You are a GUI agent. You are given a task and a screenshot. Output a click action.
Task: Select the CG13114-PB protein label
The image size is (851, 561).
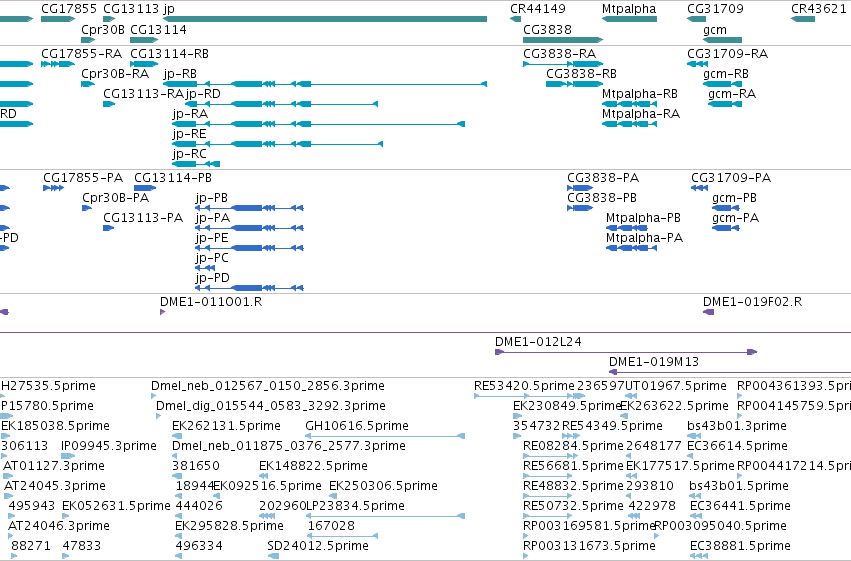(x=173, y=178)
